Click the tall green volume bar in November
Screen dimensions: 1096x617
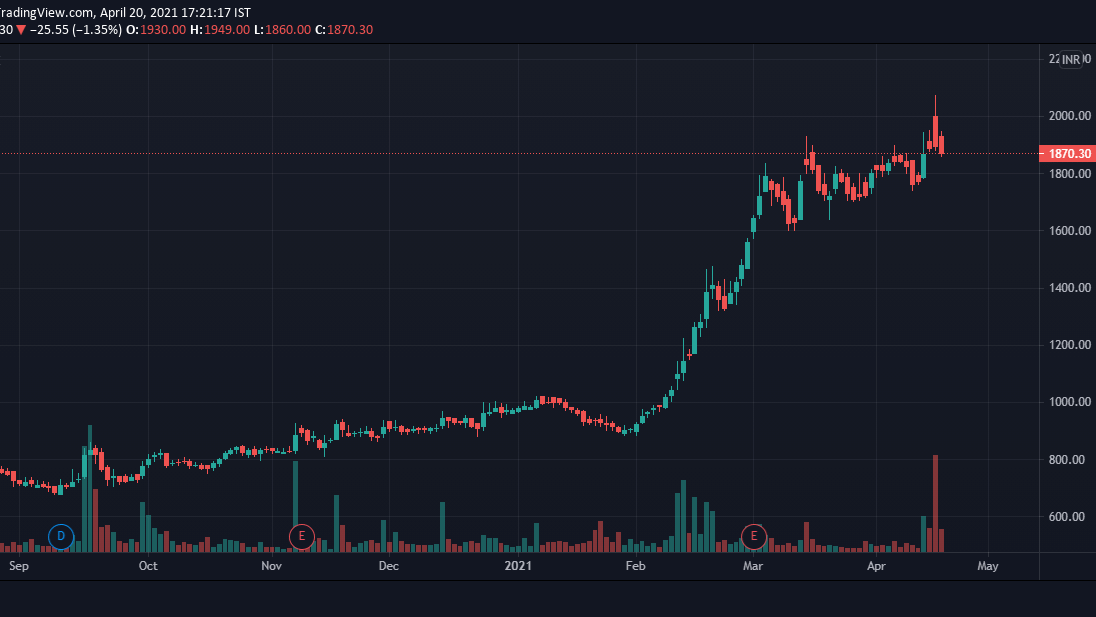click(295, 507)
